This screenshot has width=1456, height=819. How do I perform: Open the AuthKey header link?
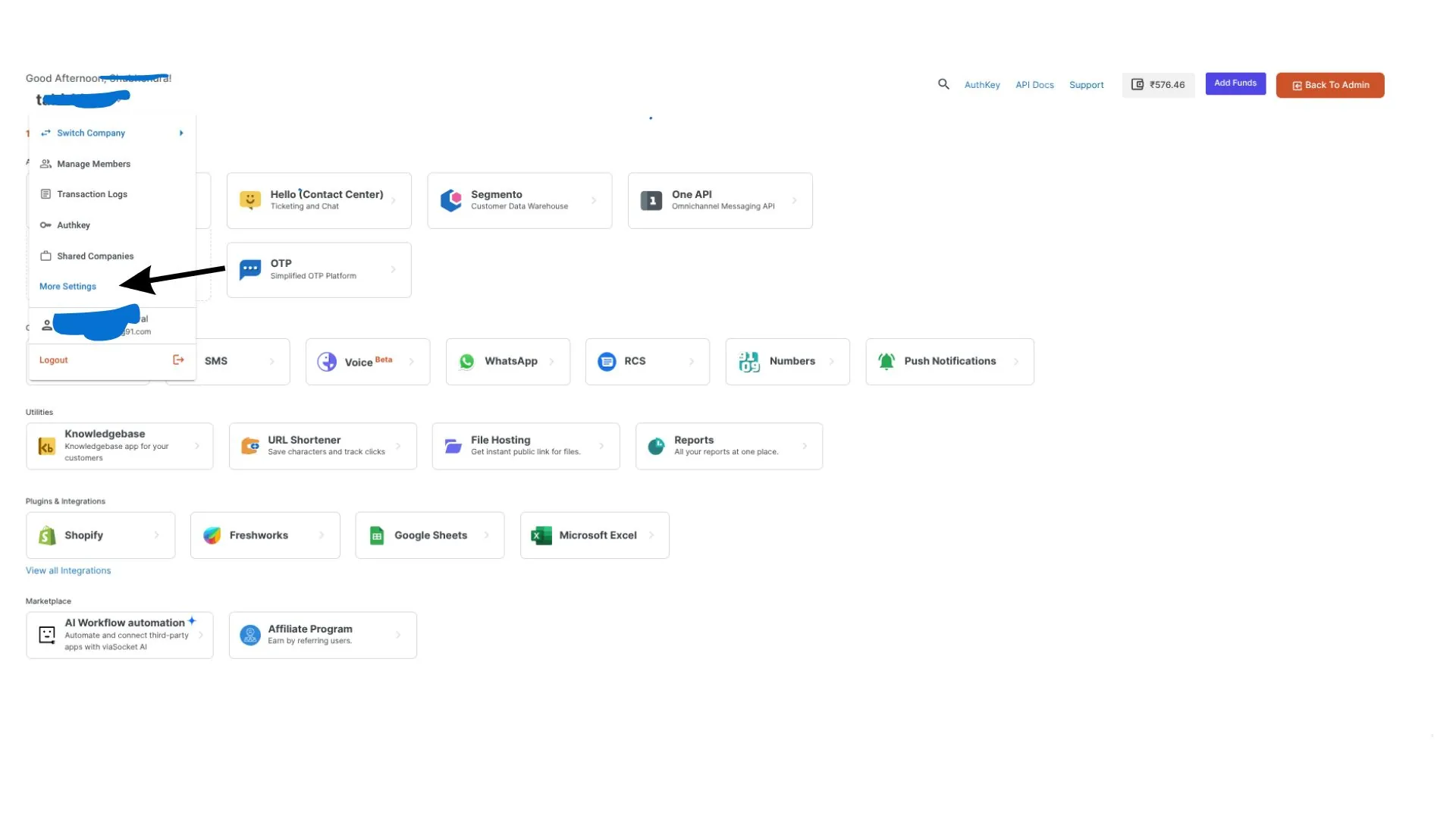pos(982,85)
